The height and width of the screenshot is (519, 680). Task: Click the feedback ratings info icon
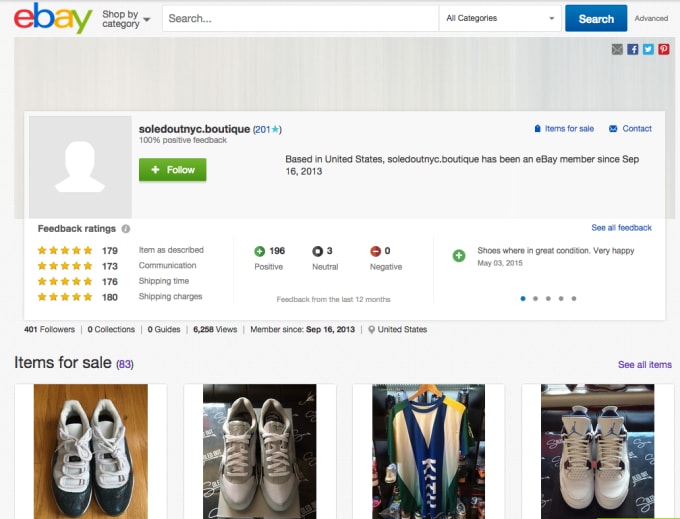[x=126, y=228]
